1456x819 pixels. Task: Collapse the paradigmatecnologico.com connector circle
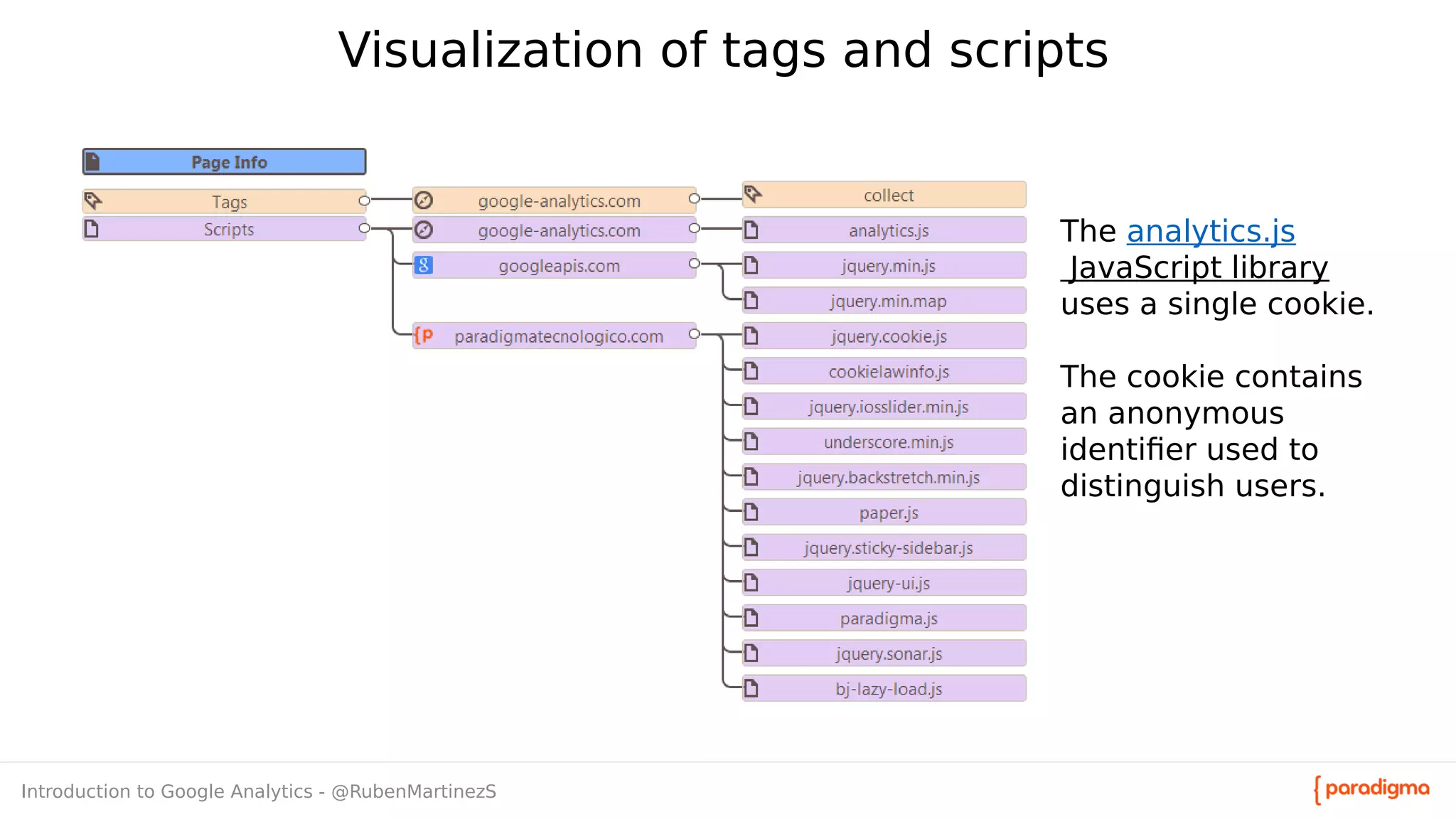pos(694,334)
